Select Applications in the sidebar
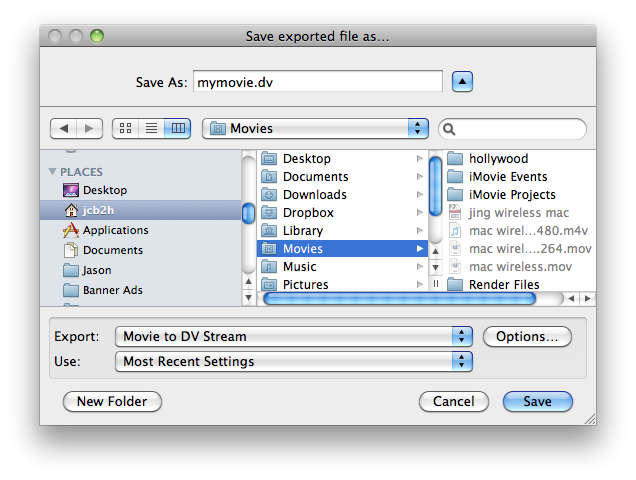This screenshot has width=636, height=480. click(140, 230)
